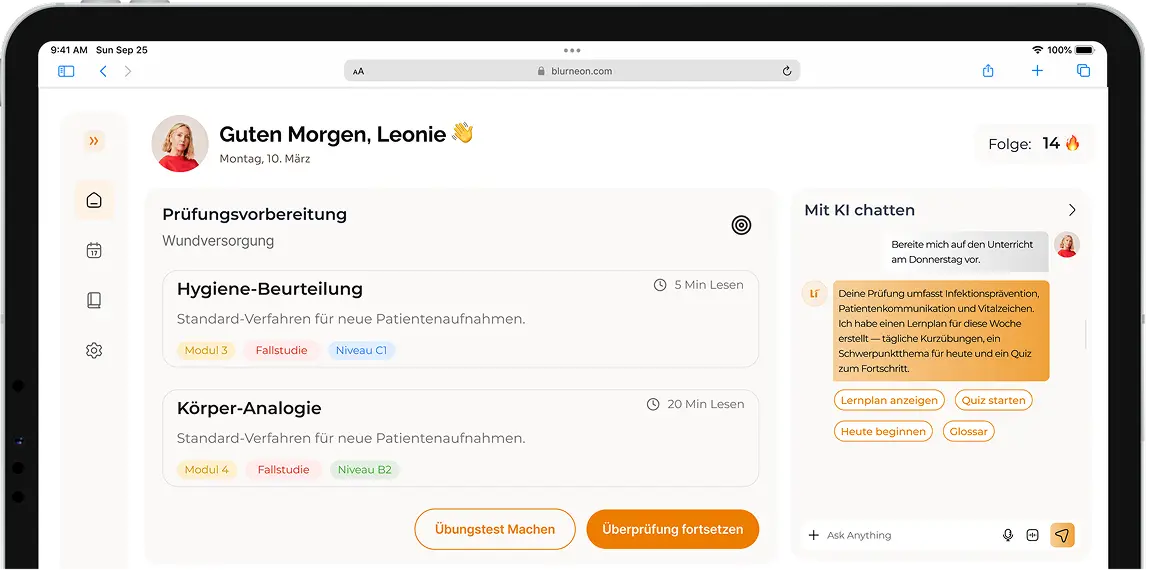1150x570 pixels.
Task: Select the Modul 4 tag
Action: tap(207, 469)
